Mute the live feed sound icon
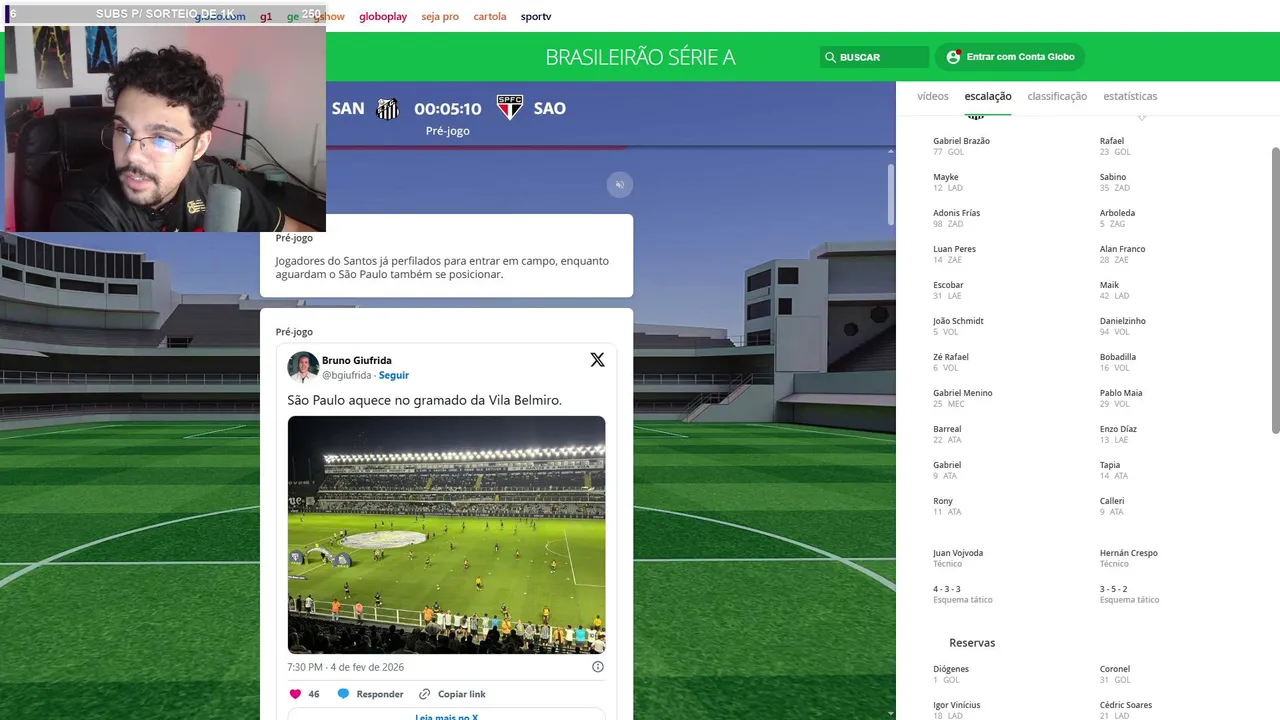Screen dimensions: 1280x720 (620, 185)
